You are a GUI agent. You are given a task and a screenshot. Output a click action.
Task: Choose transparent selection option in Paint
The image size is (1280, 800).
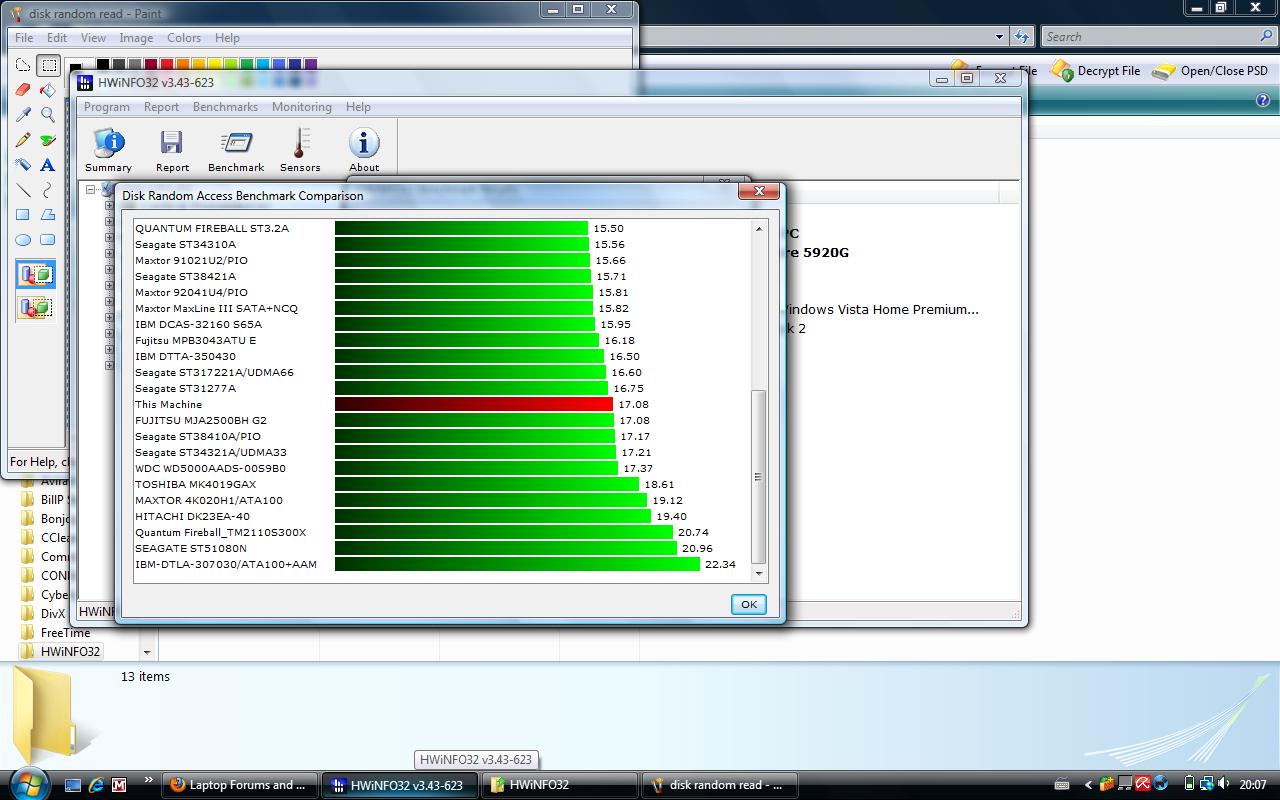point(36,306)
